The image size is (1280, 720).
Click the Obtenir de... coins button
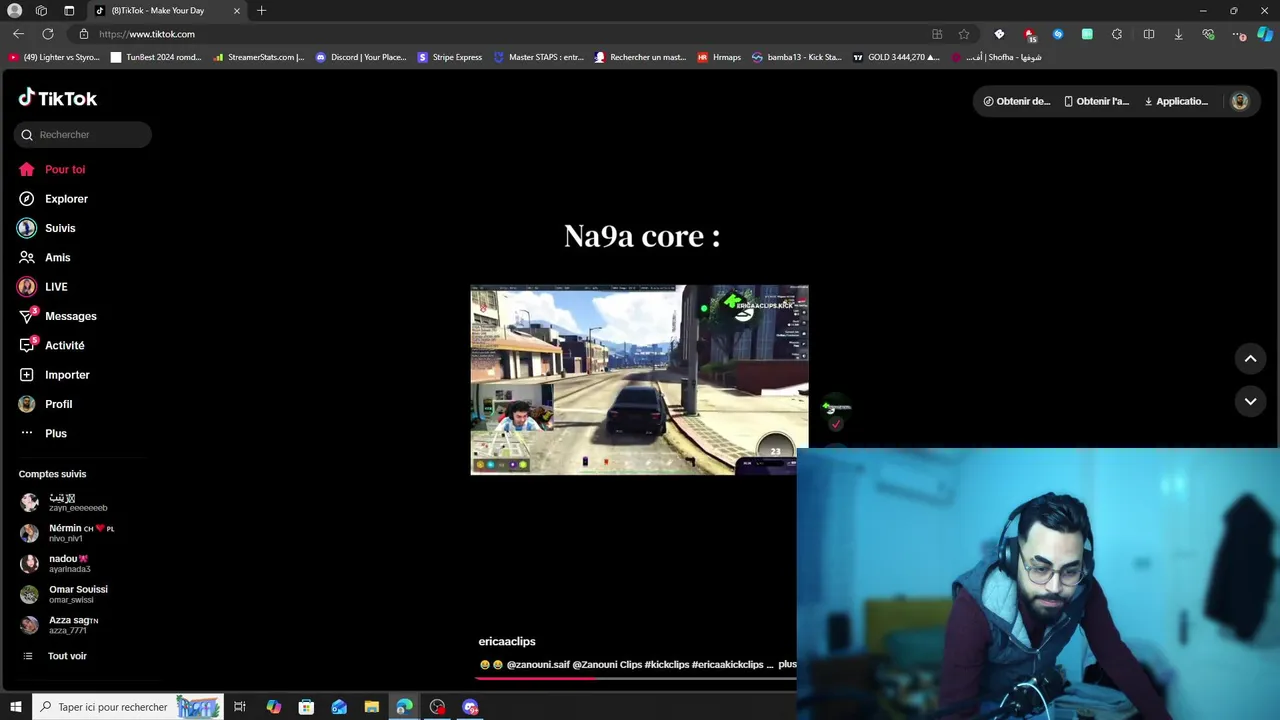click(x=1017, y=101)
